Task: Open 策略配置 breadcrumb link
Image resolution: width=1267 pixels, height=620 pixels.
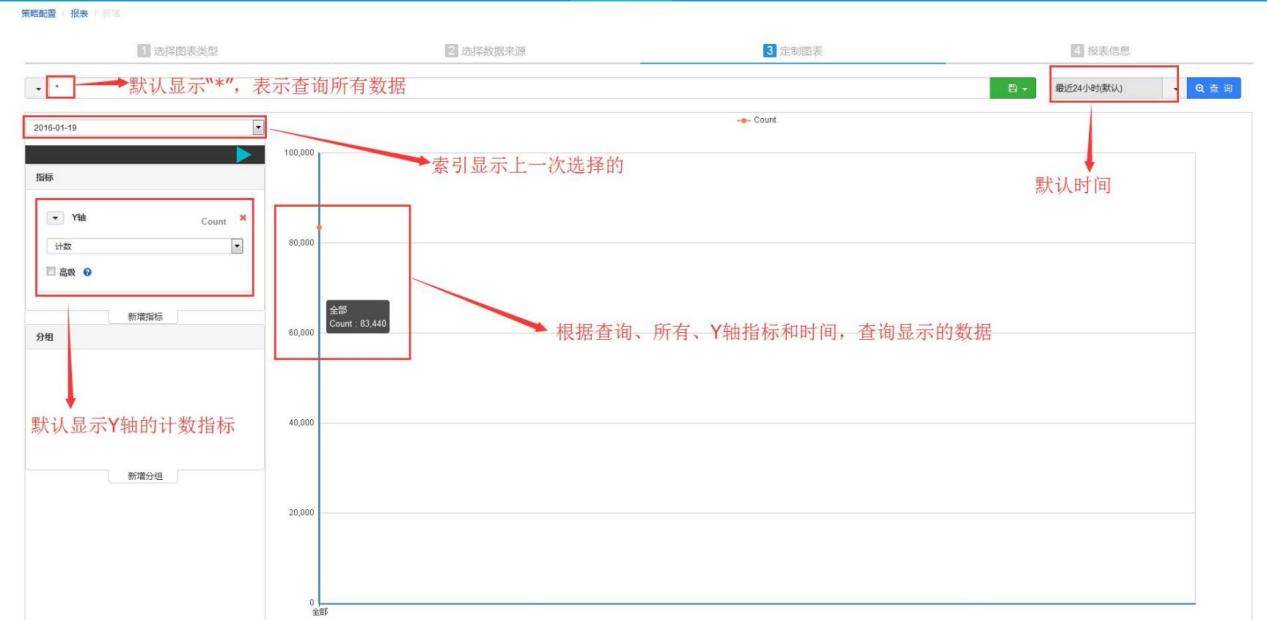Action: (39, 11)
